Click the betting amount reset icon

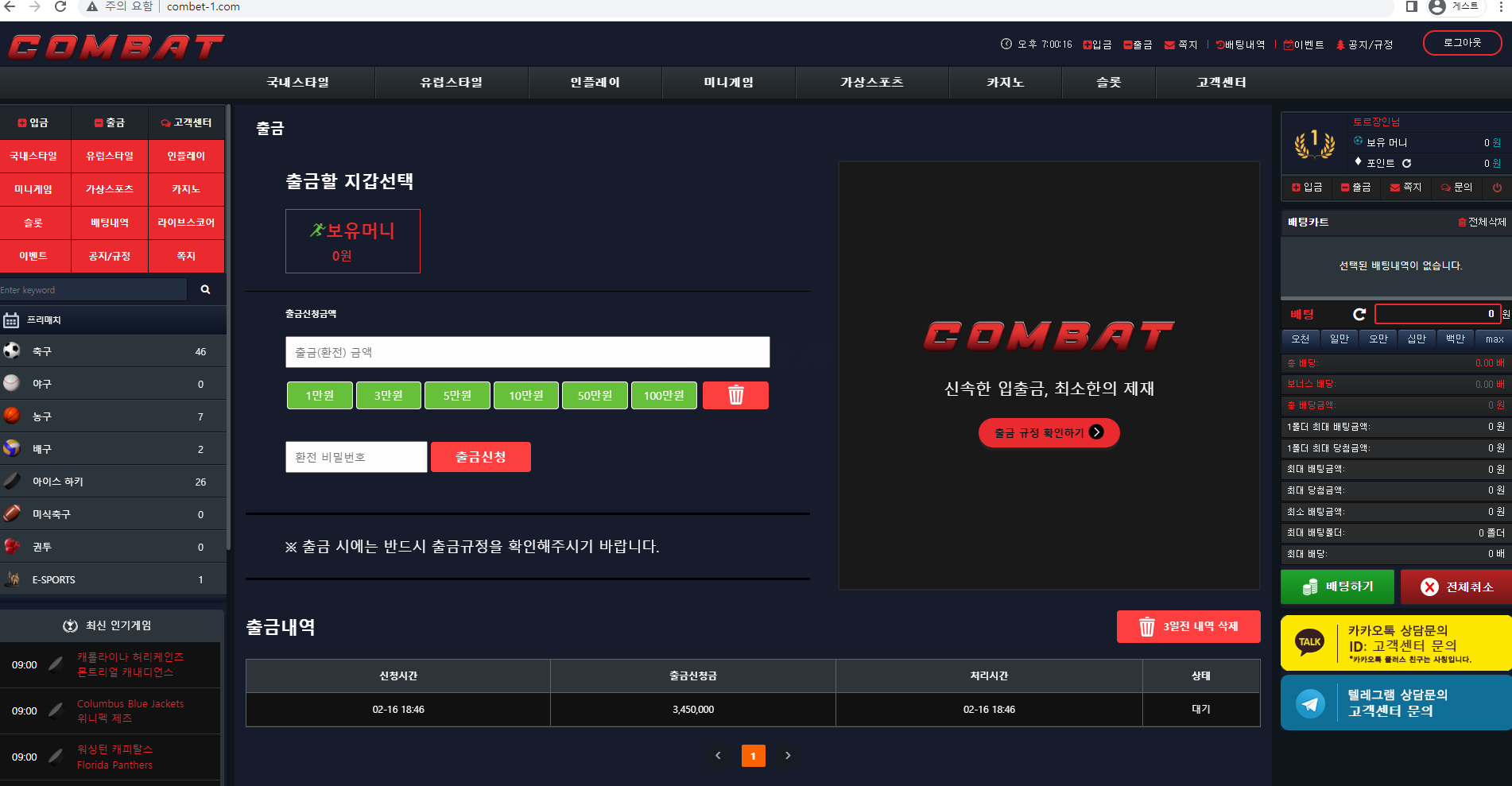coord(1359,314)
